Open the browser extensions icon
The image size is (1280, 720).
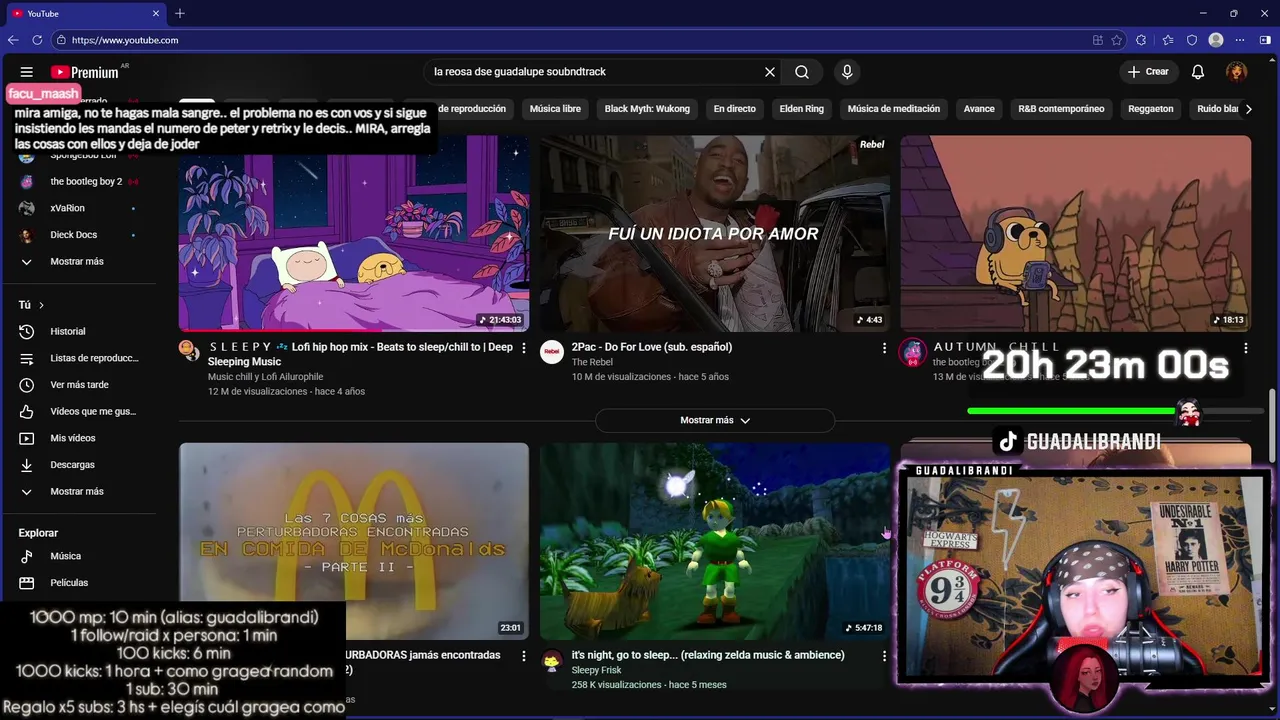point(1142,40)
